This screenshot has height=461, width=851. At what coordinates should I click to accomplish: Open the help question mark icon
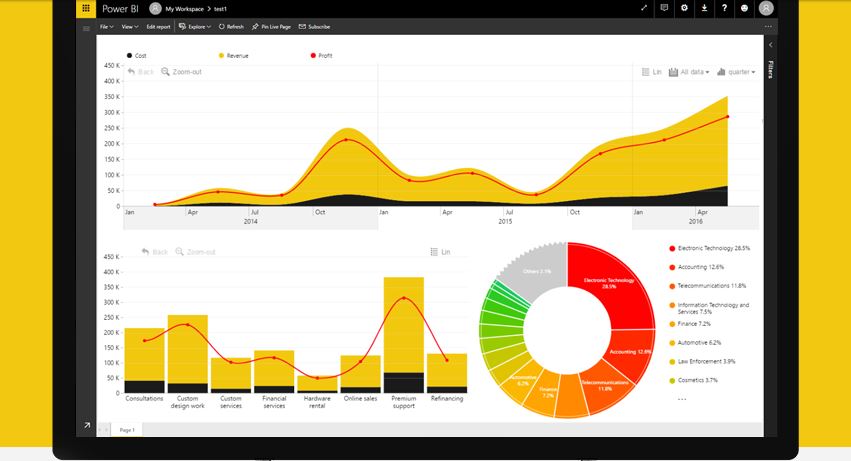tap(724, 8)
